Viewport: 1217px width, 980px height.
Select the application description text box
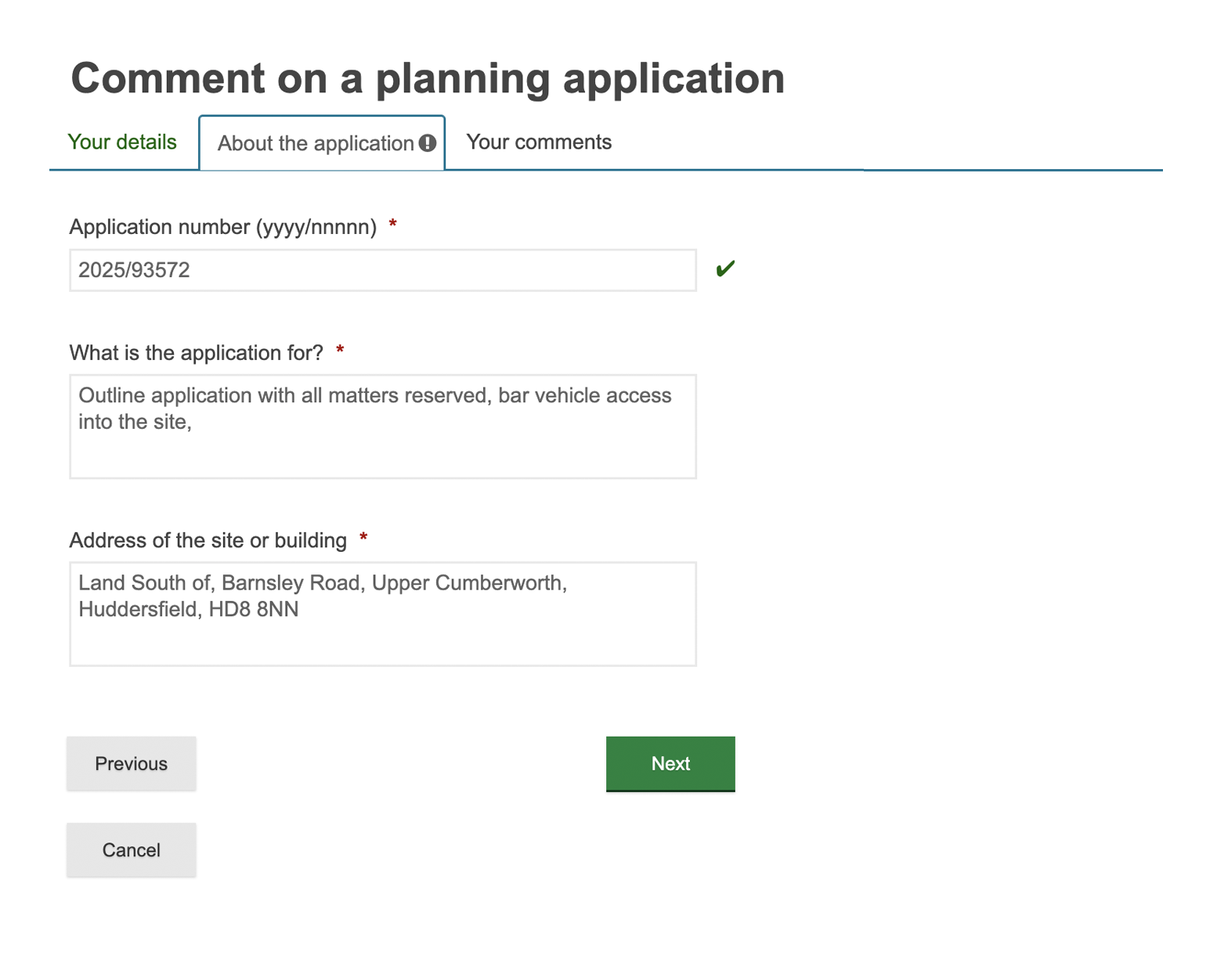(382, 426)
